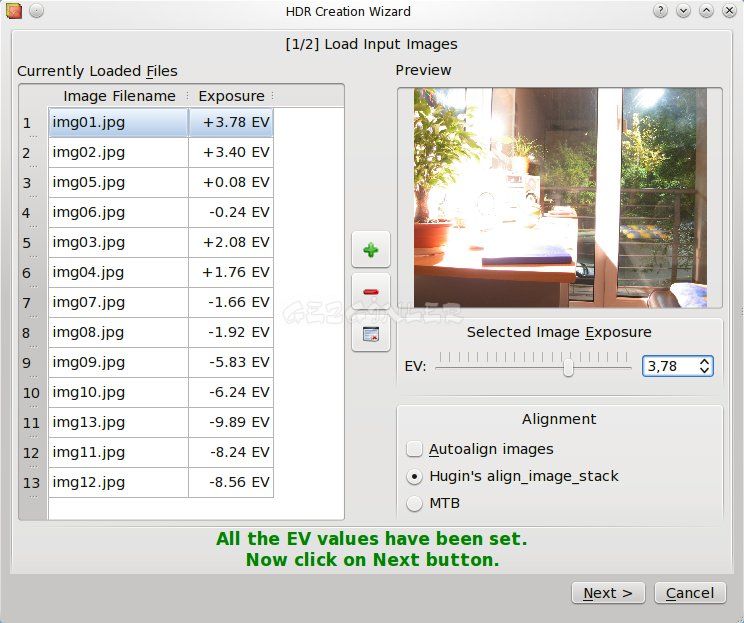Viewport: 744px width, 623px height.
Task: Click the Exposure column header
Action: coord(232,96)
